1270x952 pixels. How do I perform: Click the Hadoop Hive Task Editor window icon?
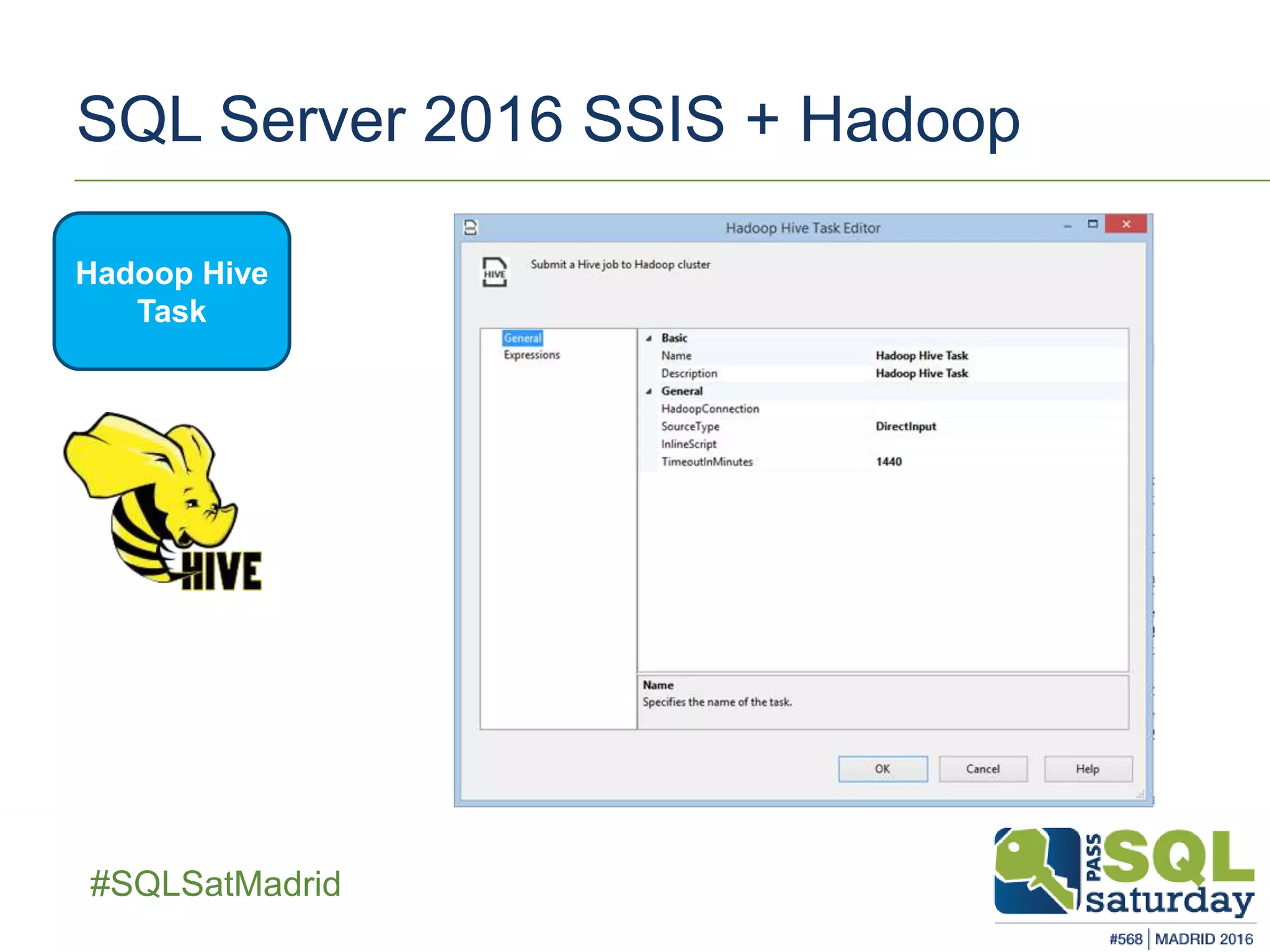pyautogui.click(x=471, y=227)
